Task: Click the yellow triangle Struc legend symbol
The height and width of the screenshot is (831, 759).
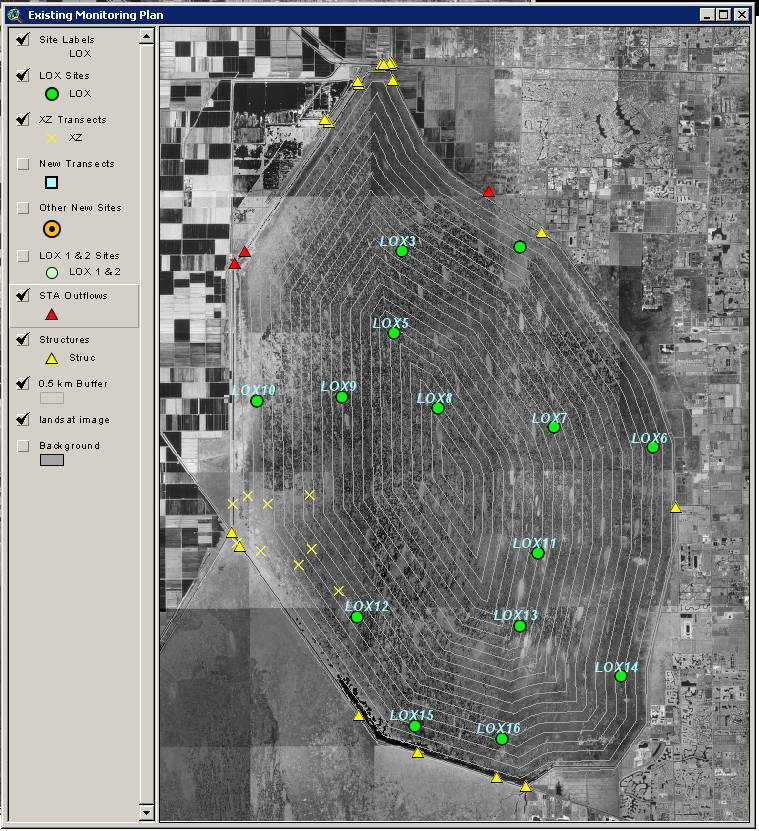Action: tap(51, 359)
